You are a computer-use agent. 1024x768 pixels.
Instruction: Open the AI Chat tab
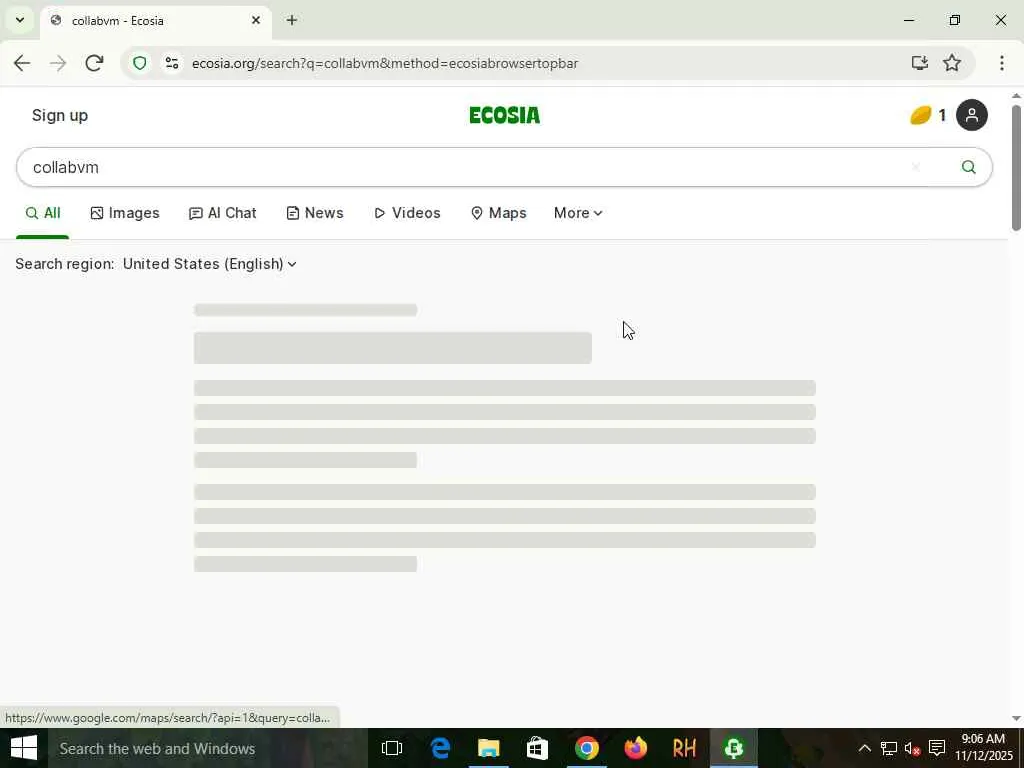[x=223, y=214]
